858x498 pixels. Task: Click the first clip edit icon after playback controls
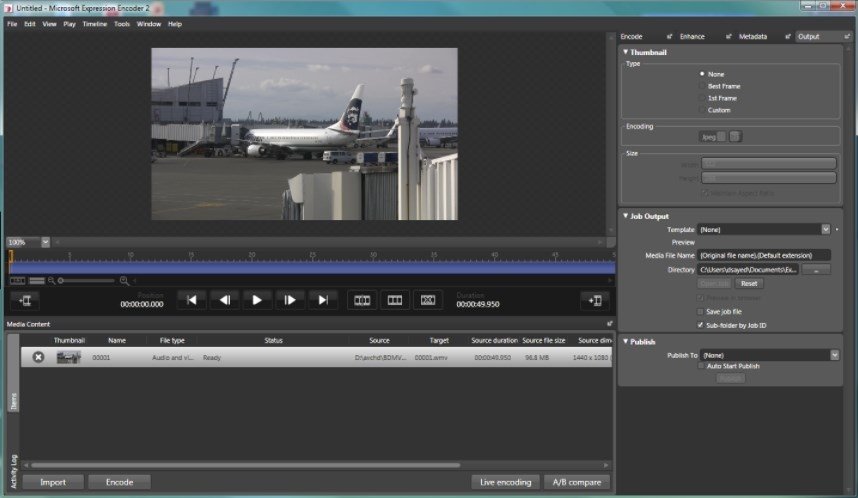pos(362,300)
